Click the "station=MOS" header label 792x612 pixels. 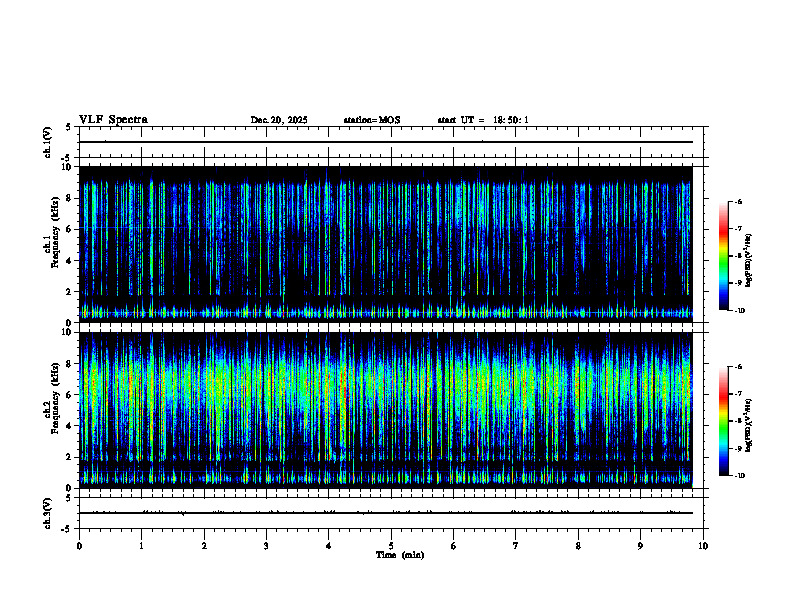[372, 120]
